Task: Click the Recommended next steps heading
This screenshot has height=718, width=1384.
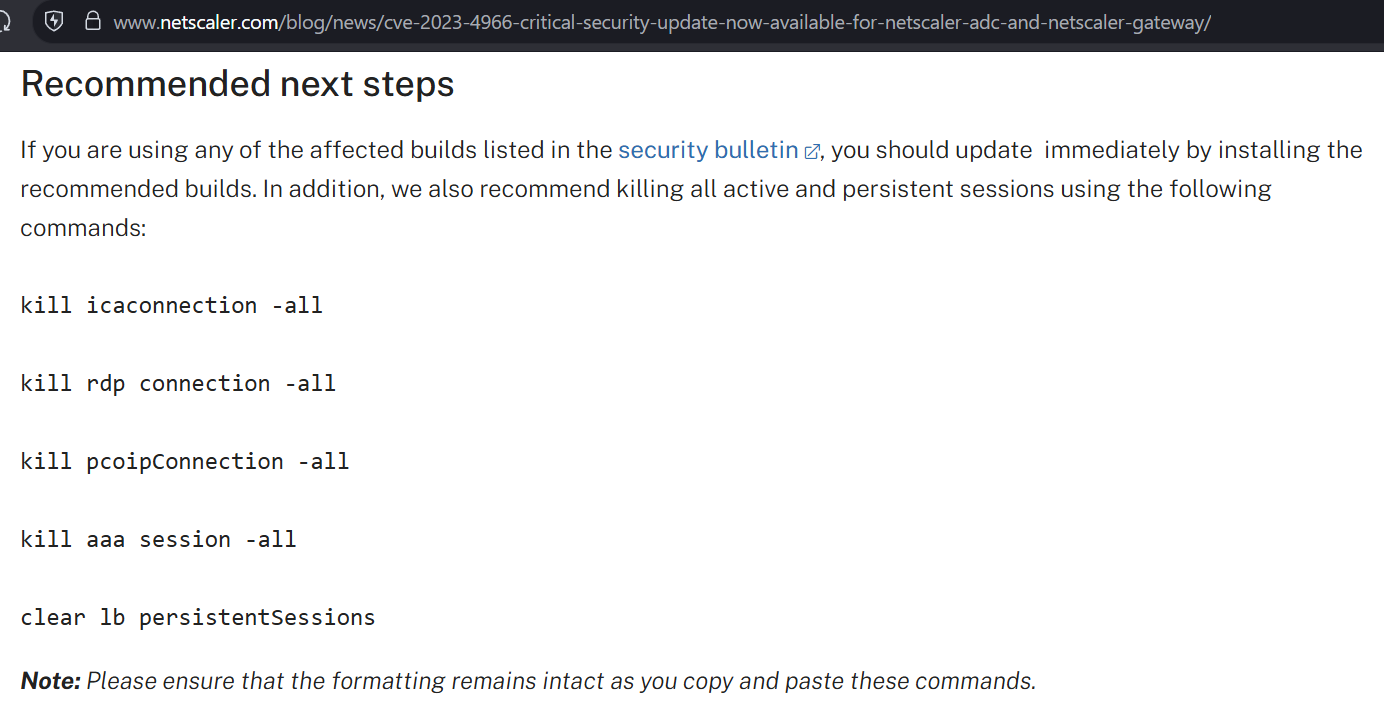Action: point(237,84)
